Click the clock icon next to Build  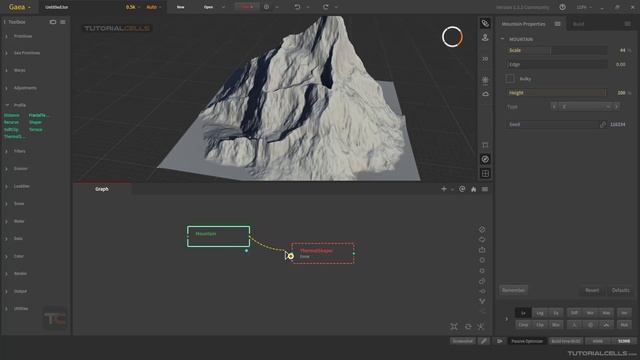coord(267,7)
